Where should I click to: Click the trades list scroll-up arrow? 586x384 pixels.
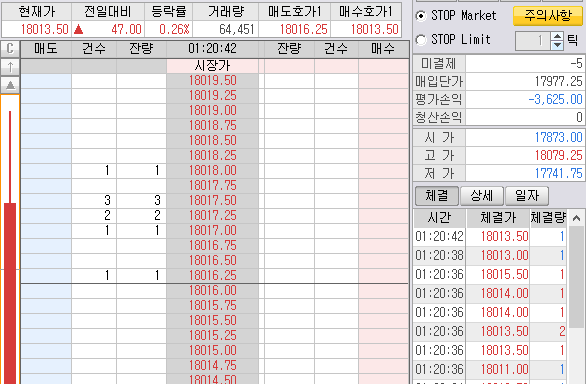coord(576,218)
